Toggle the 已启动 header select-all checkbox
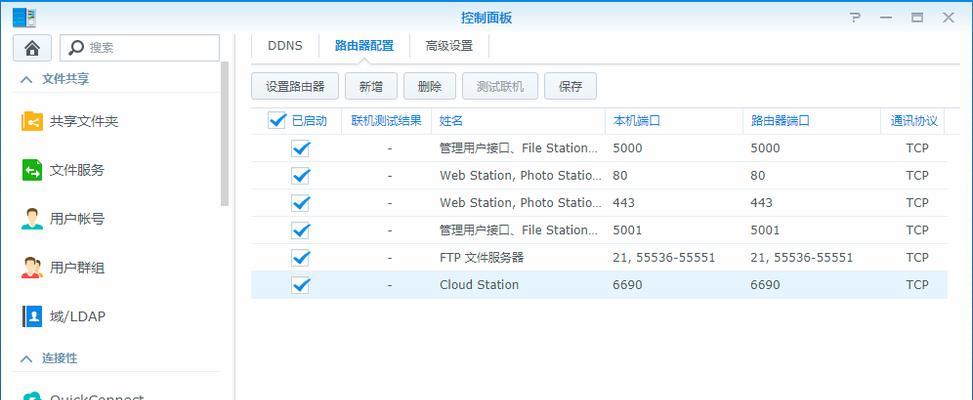 pos(277,120)
